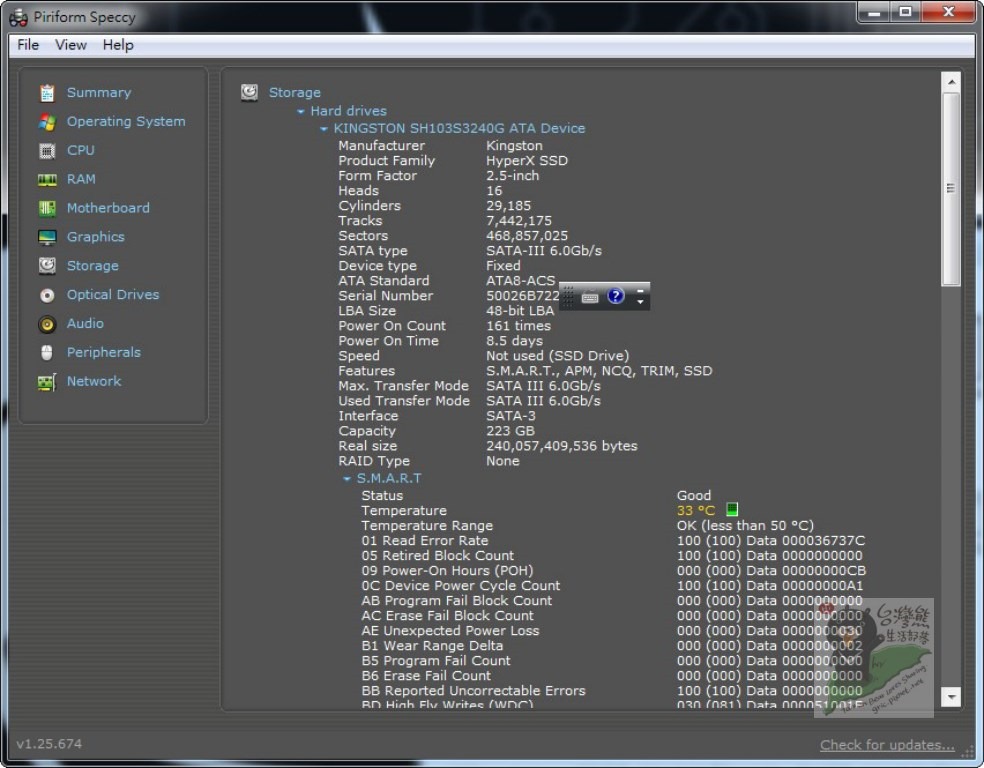Click the blue help question mark icon
This screenshot has width=984, height=768.
tap(615, 296)
